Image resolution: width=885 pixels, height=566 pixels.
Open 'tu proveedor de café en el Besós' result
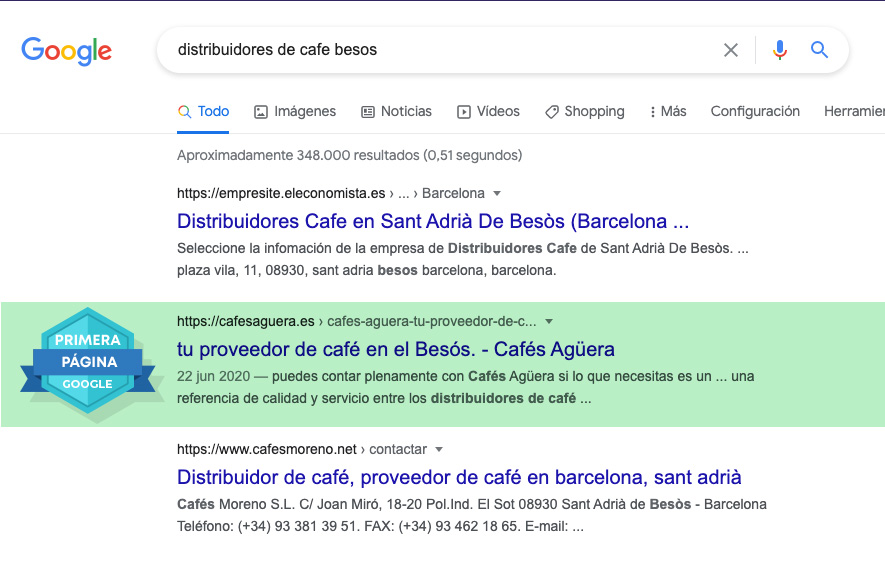tap(396, 350)
